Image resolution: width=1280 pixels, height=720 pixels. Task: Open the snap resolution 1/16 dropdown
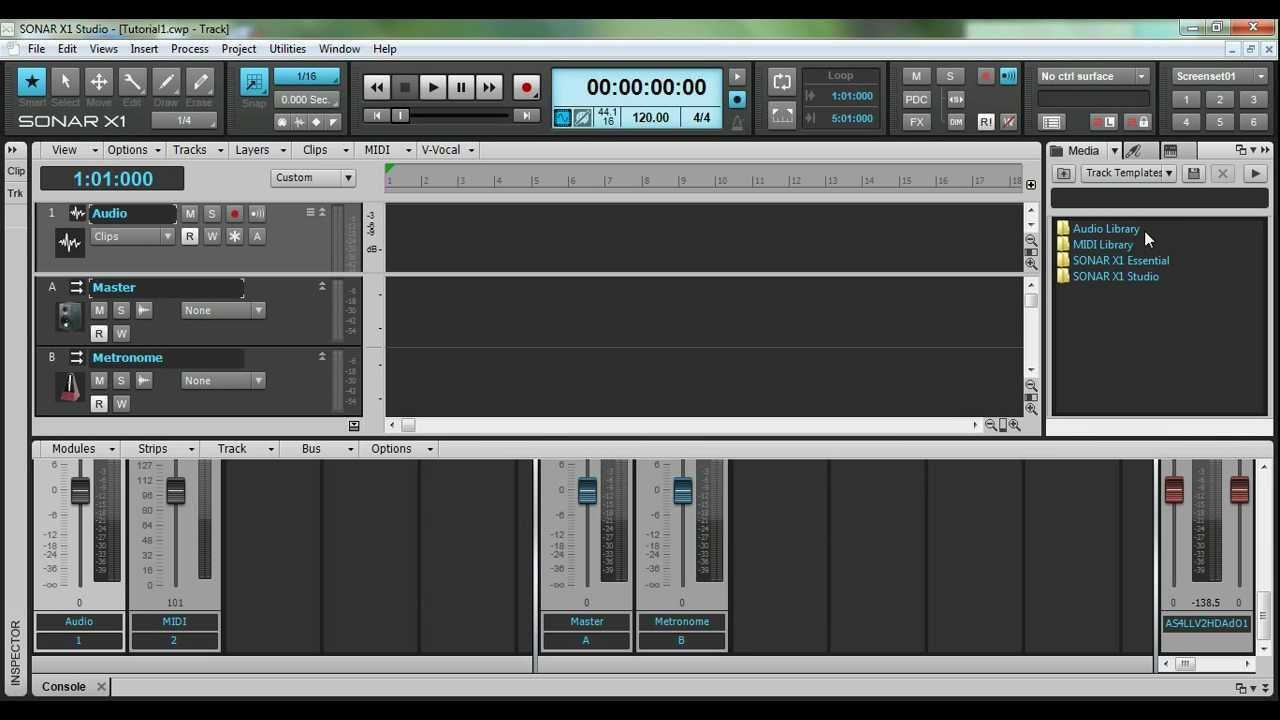coord(307,77)
